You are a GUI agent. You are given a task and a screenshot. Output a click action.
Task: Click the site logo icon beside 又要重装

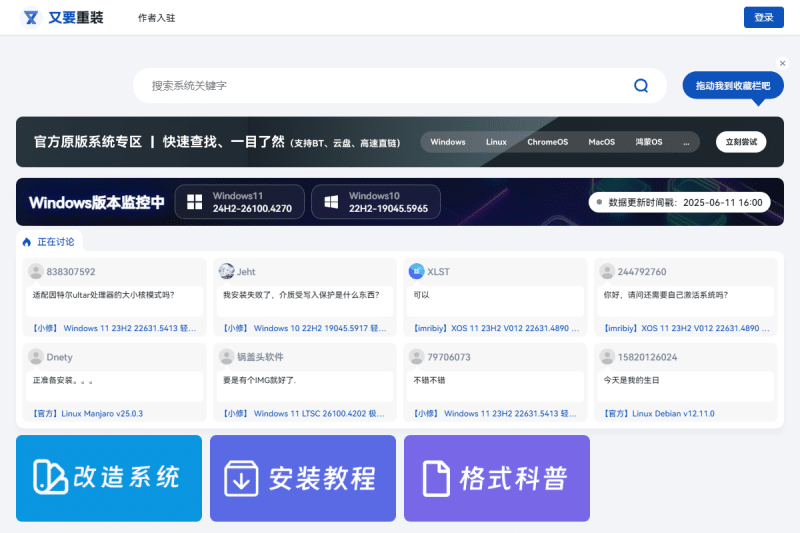click(x=31, y=18)
